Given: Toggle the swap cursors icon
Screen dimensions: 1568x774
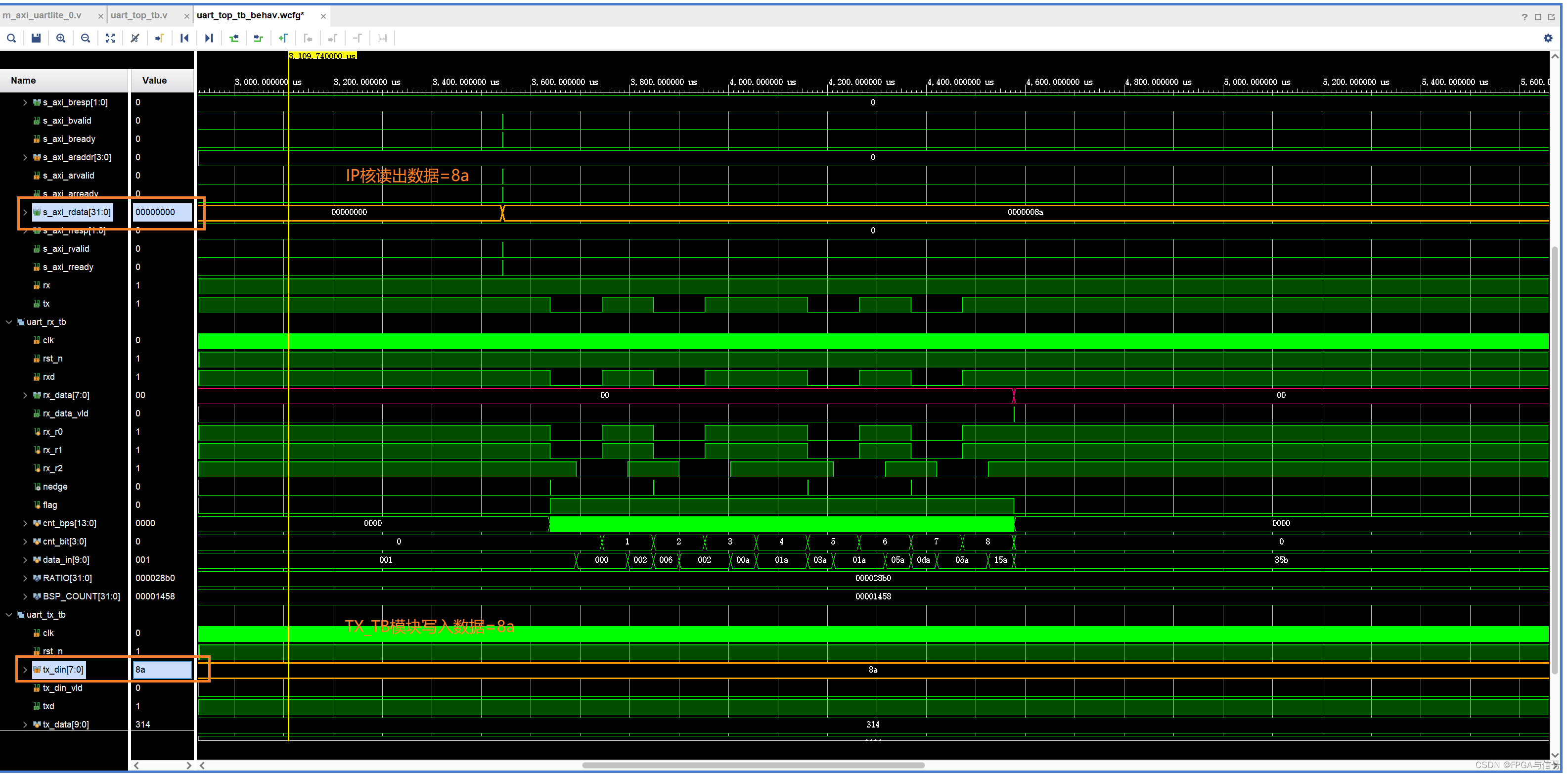Looking at the screenshot, I should coord(382,39).
